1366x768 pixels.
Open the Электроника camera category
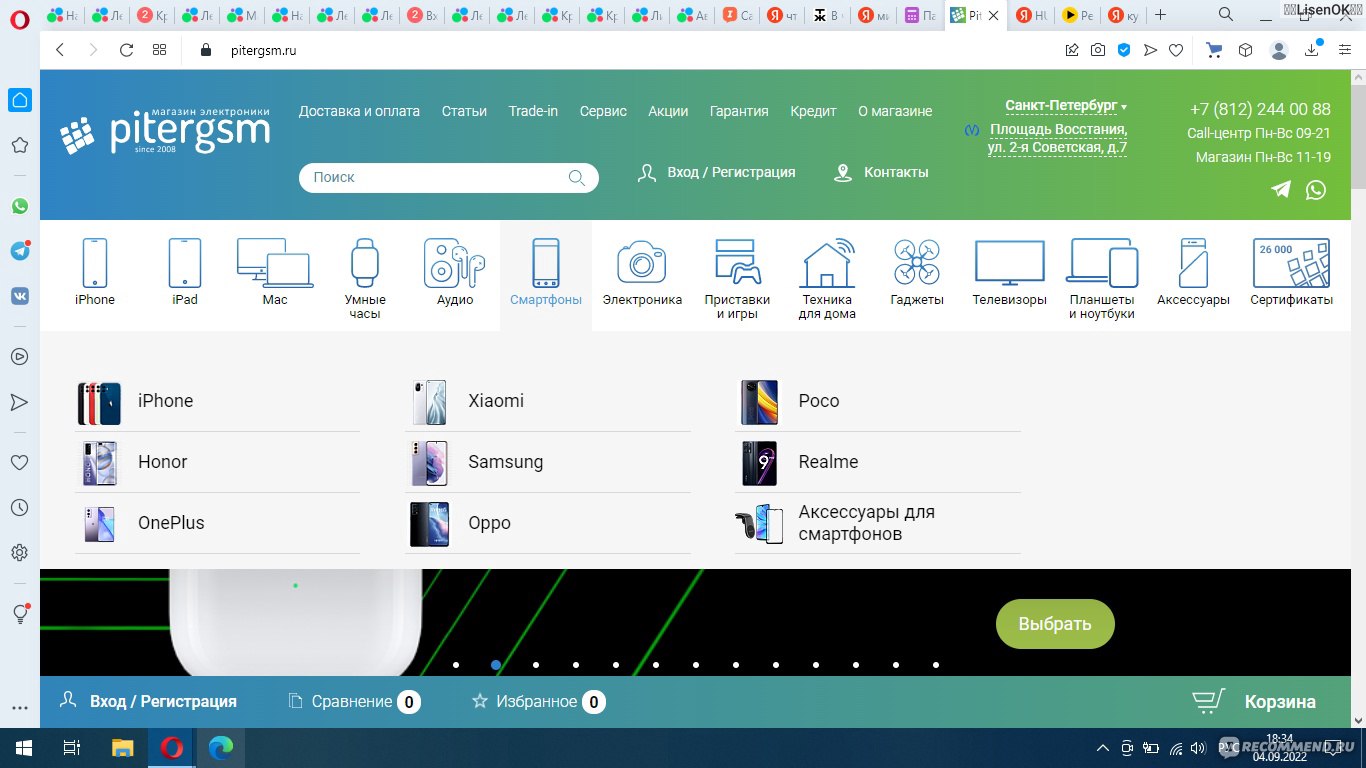pyautogui.click(x=642, y=272)
